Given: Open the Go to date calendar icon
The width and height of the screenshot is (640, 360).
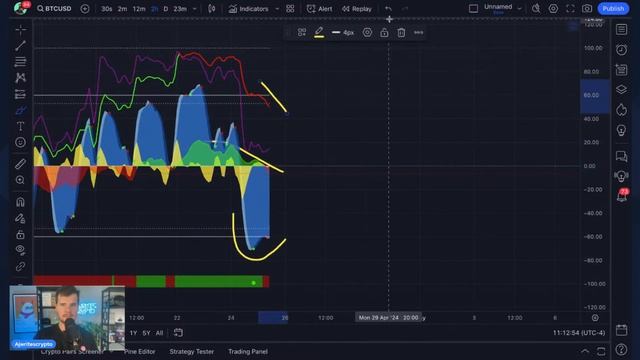Looking at the screenshot, I should pos(178,333).
